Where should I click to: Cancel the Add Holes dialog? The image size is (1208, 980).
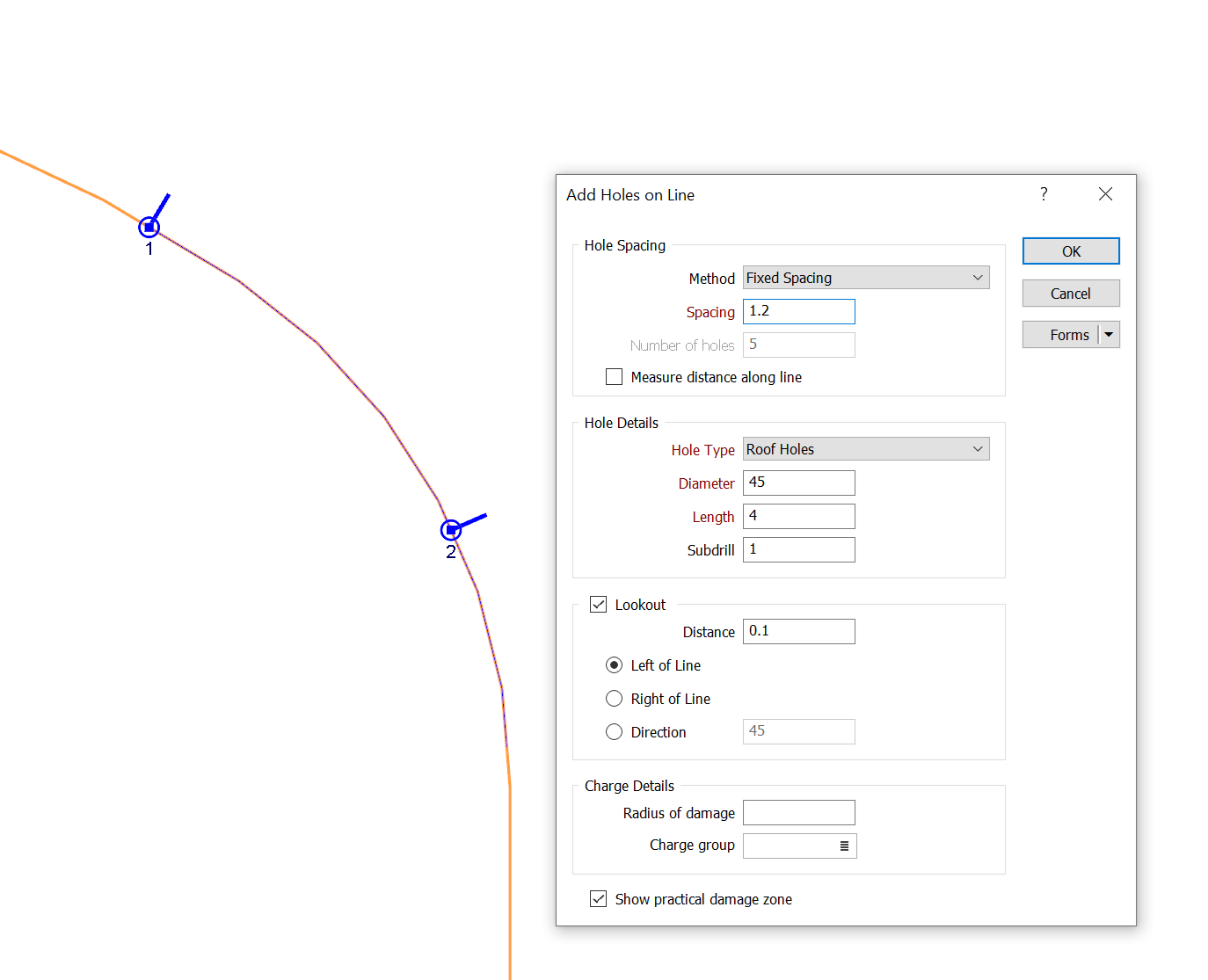point(1071,293)
